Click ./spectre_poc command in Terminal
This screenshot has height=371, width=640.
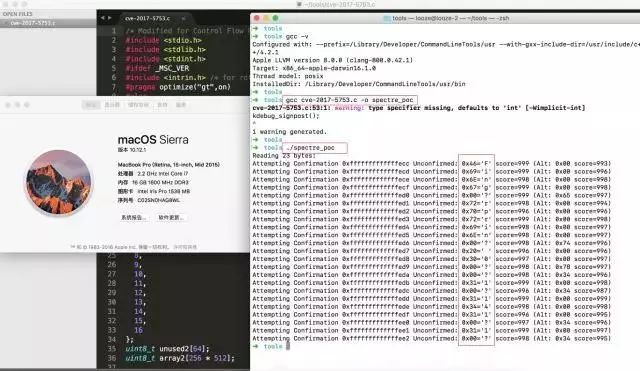(310, 148)
